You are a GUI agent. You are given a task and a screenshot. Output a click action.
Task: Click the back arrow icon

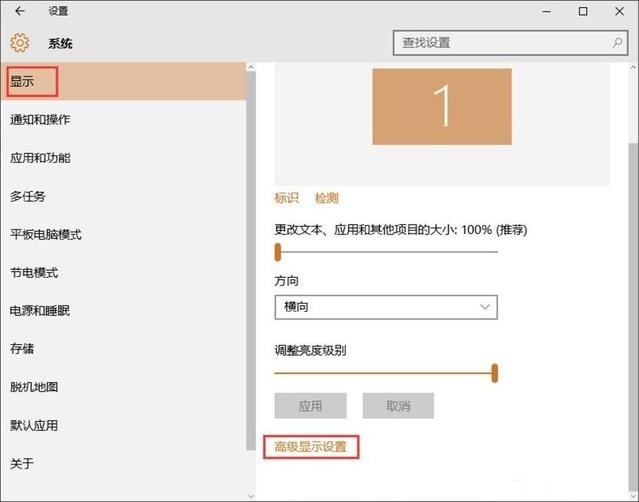19,12
